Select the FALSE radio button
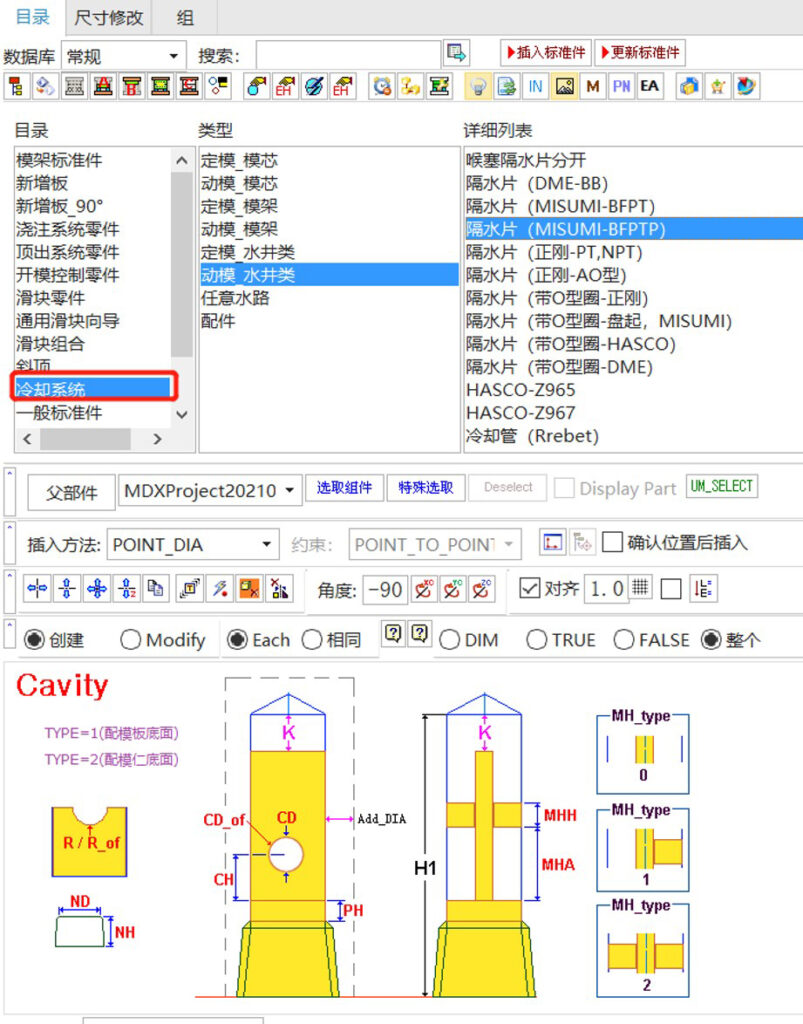803x1024 pixels. pos(623,640)
